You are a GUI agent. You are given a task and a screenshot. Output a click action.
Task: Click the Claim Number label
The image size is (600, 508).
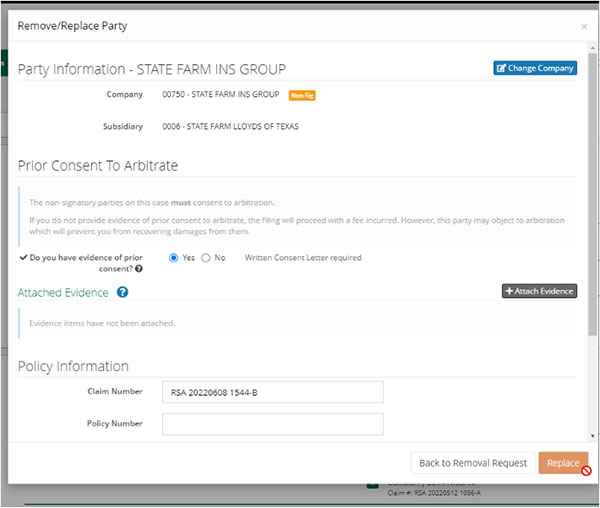point(115,391)
